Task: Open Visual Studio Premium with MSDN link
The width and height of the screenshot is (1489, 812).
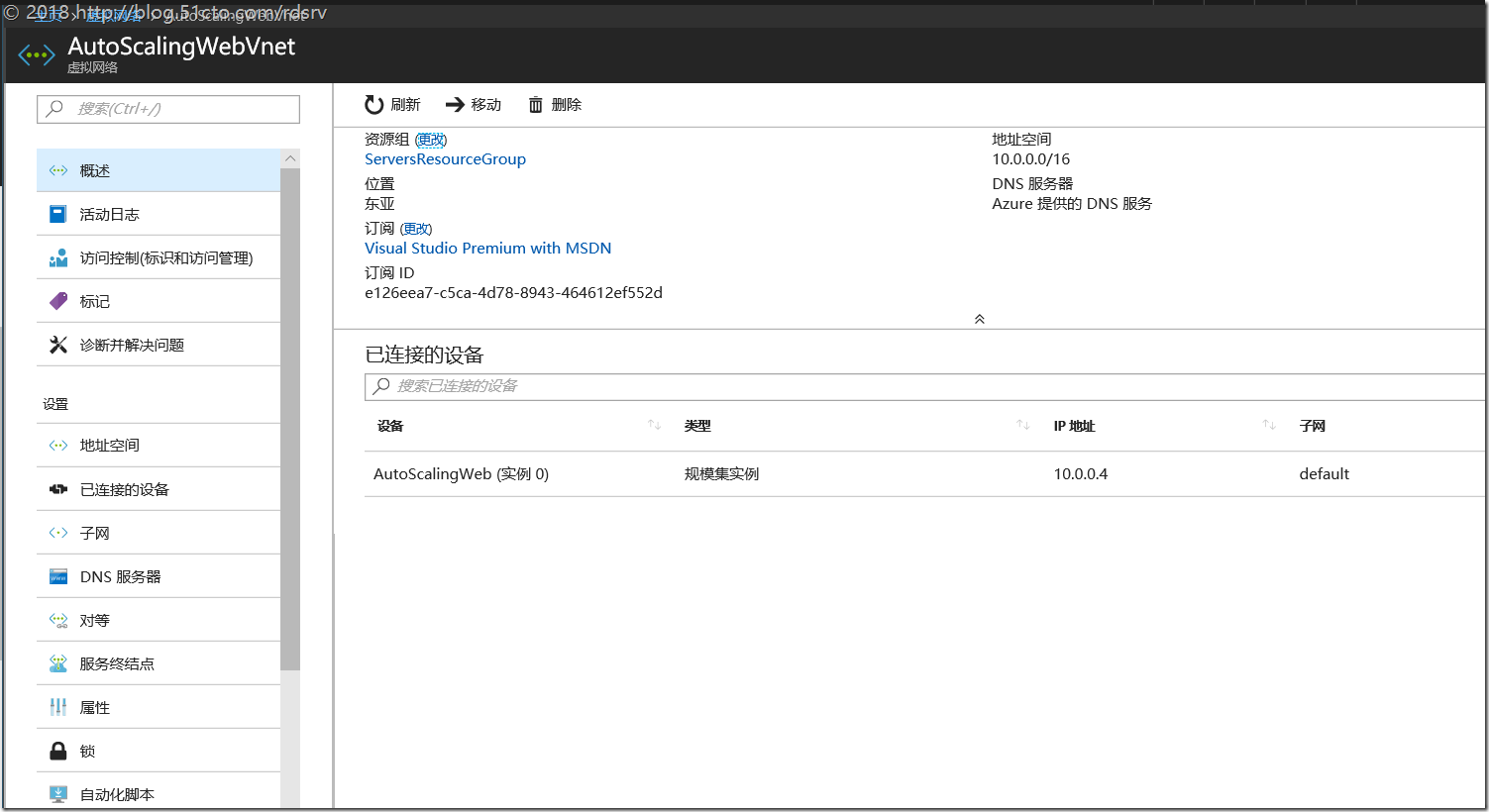Action: click(487, 249)
